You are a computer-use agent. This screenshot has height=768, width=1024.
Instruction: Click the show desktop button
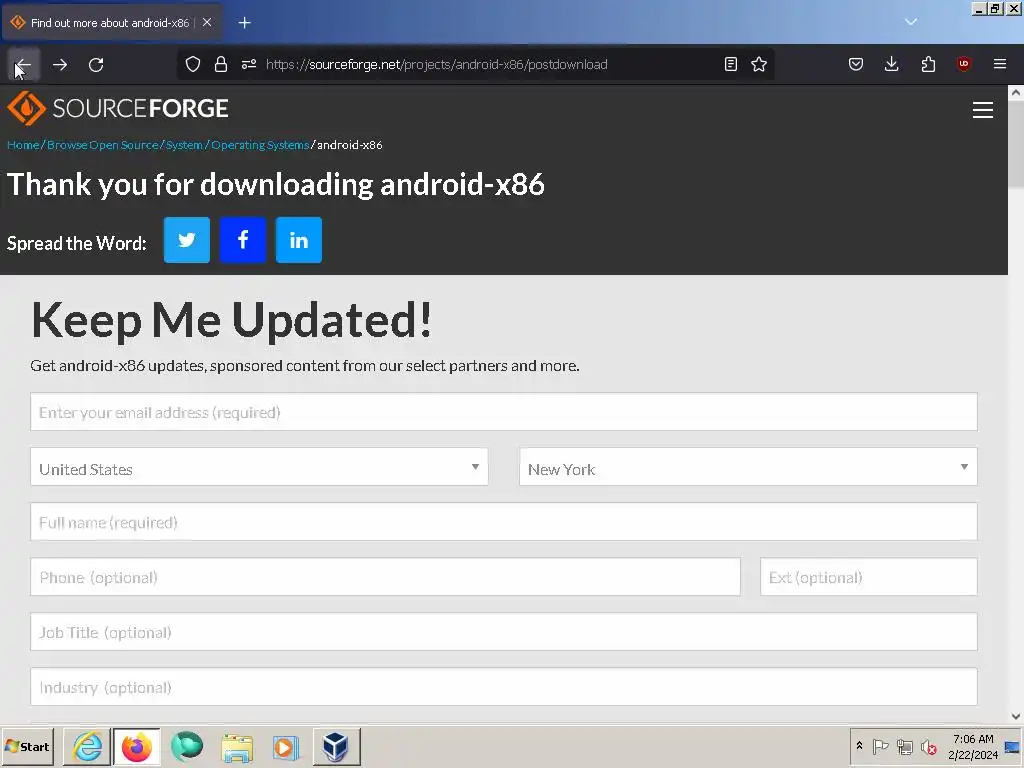(x=1013, y=746)
